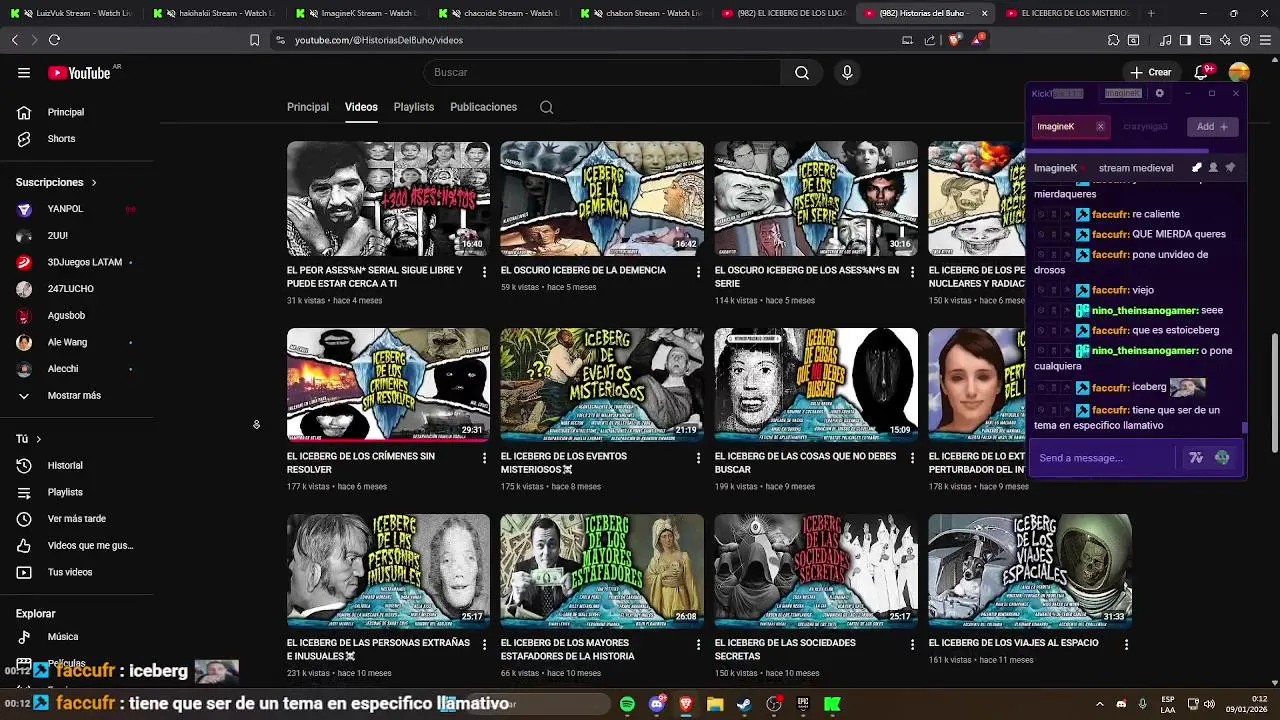
Task: Open YouTube notifications bell
Action: pyautogui.click(x=1202, y=72)
